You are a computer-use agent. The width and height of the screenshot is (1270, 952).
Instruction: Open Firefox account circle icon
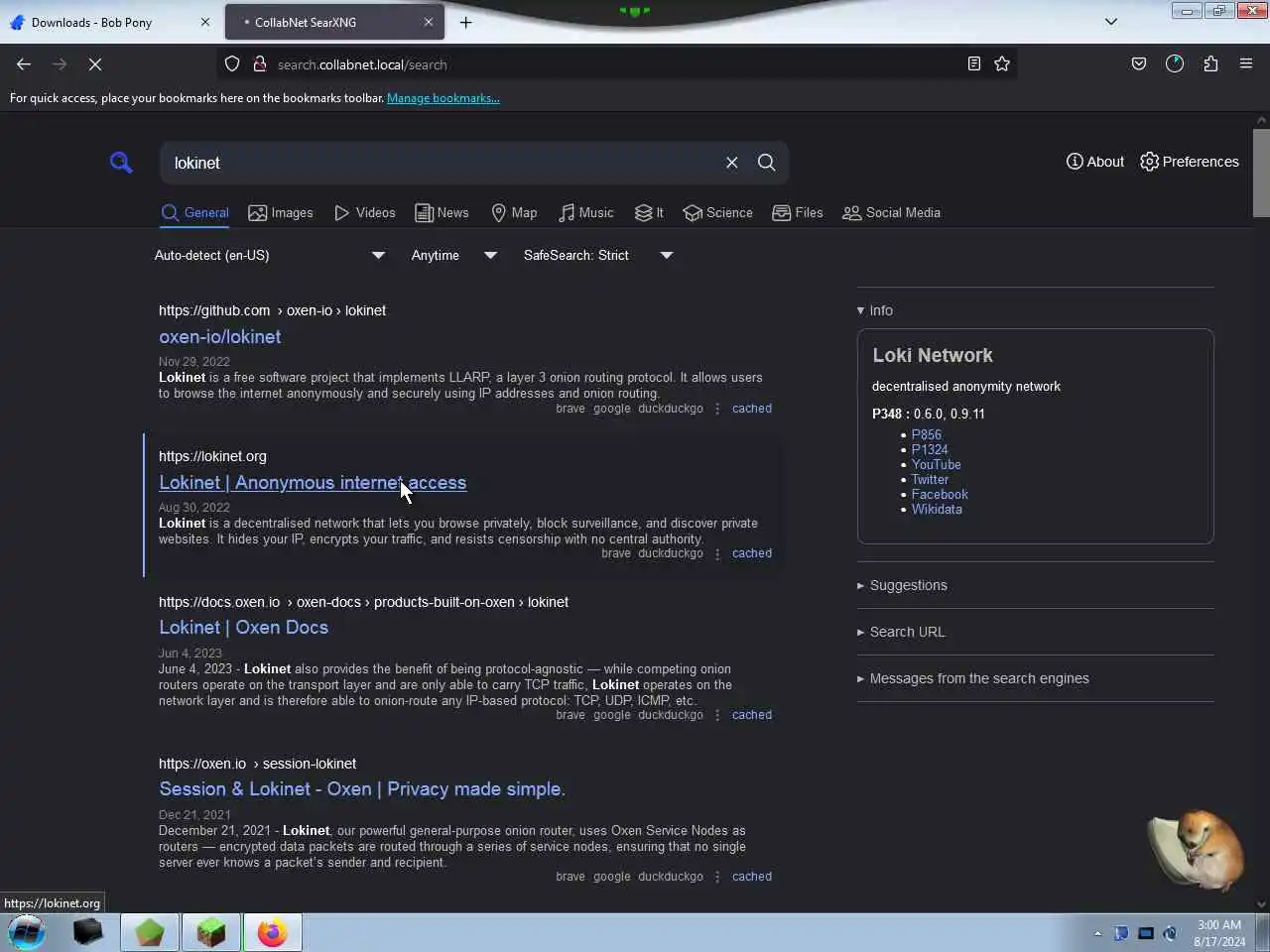(1175, 64)
